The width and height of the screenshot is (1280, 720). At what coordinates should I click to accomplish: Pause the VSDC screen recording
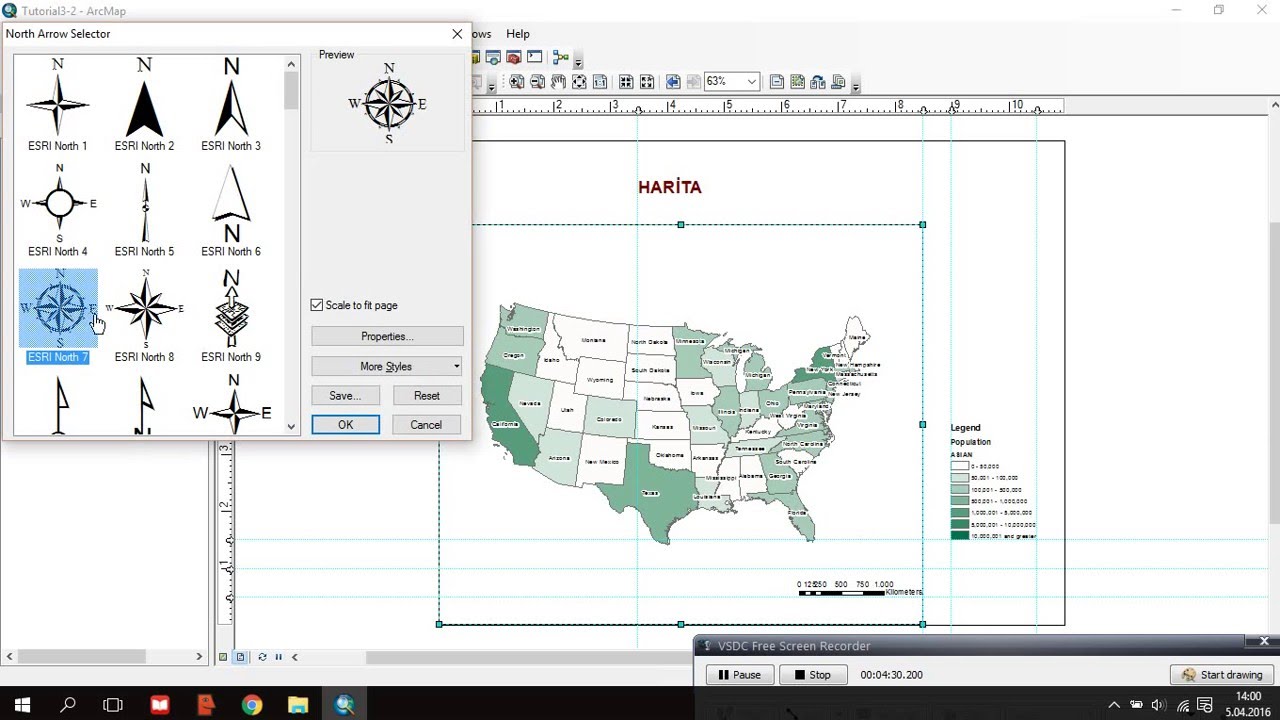(x=739, y=675)
